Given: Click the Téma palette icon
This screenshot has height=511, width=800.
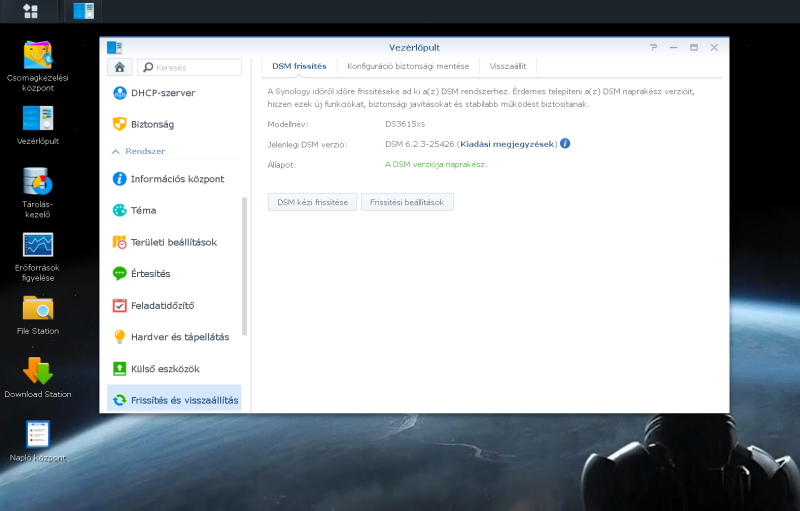Looking at the screenshot, I should [x=119, y=210].
